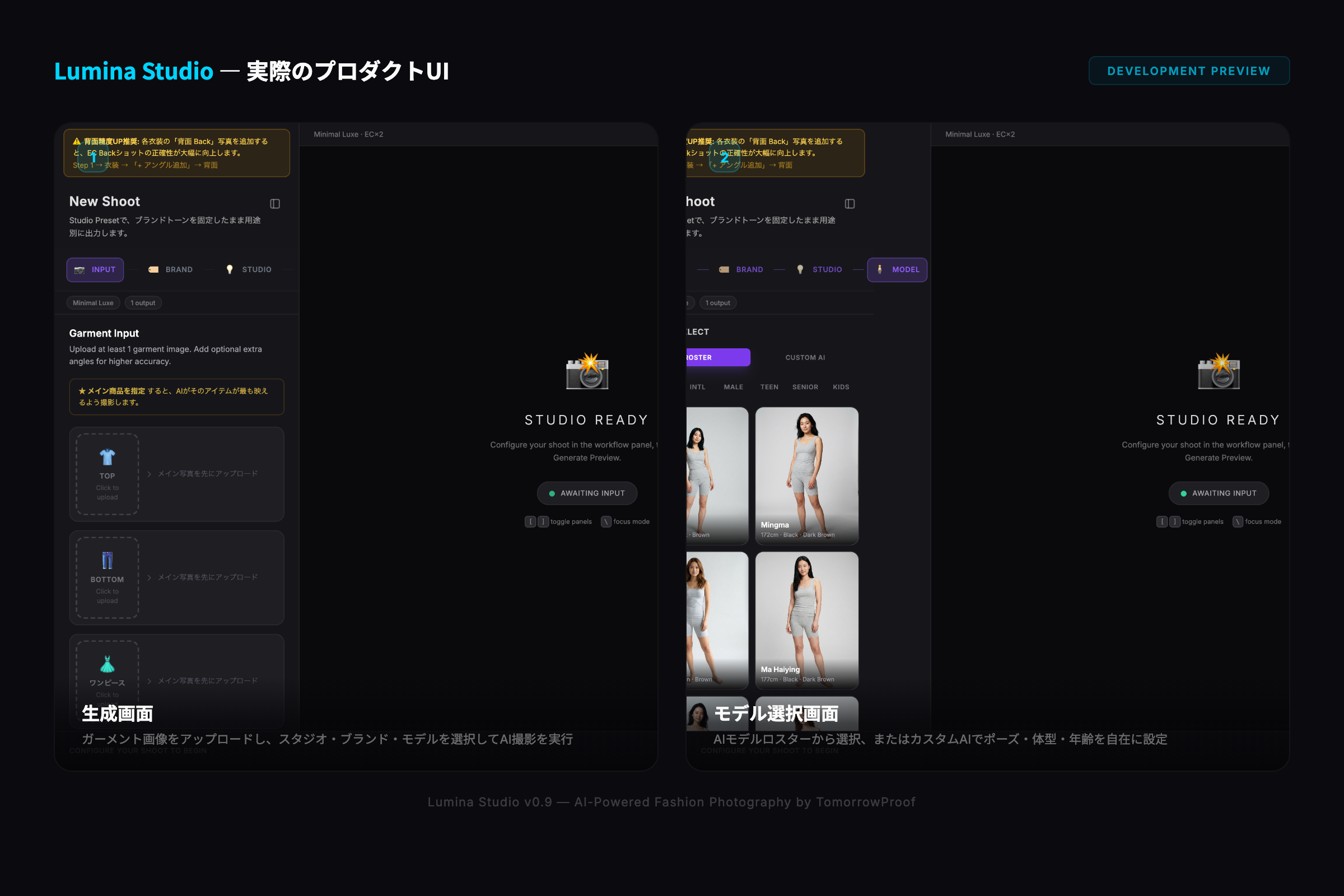Select the Ma Haiying model card
1344x896 pixels.
pyautogui.click(x=807, y=620)
